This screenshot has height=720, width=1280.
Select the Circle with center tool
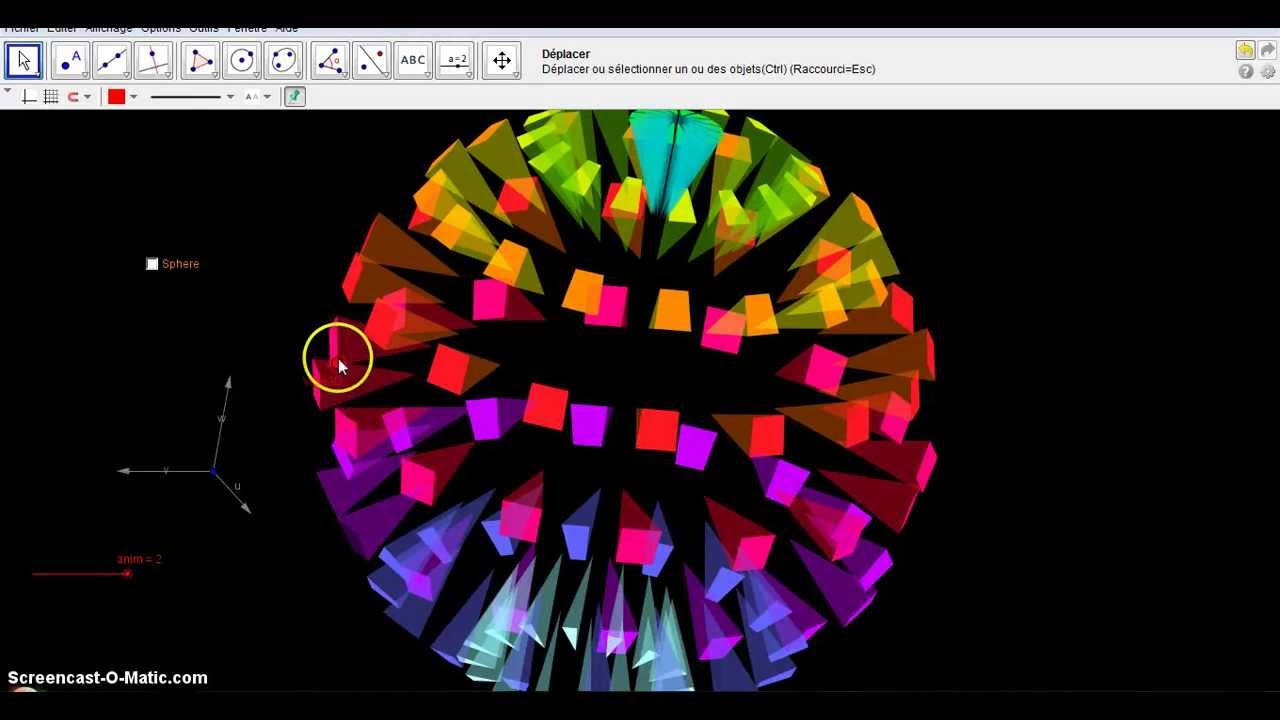pos(243,61)
